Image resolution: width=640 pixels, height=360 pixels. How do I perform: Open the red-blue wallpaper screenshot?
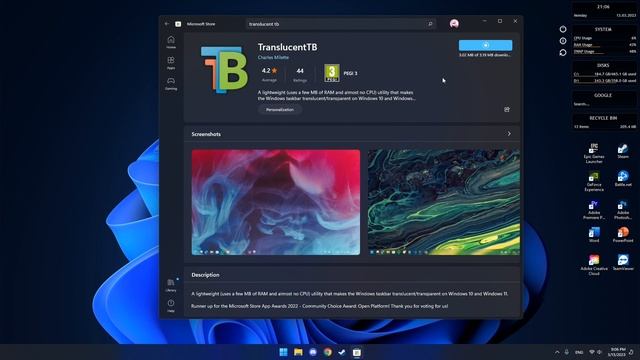(276, 202)
